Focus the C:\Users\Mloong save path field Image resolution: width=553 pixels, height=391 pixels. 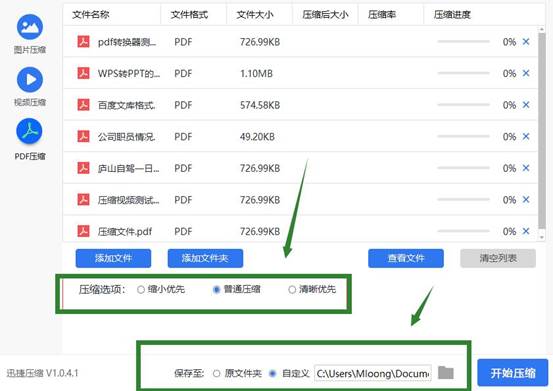click(x=373, y=373)
